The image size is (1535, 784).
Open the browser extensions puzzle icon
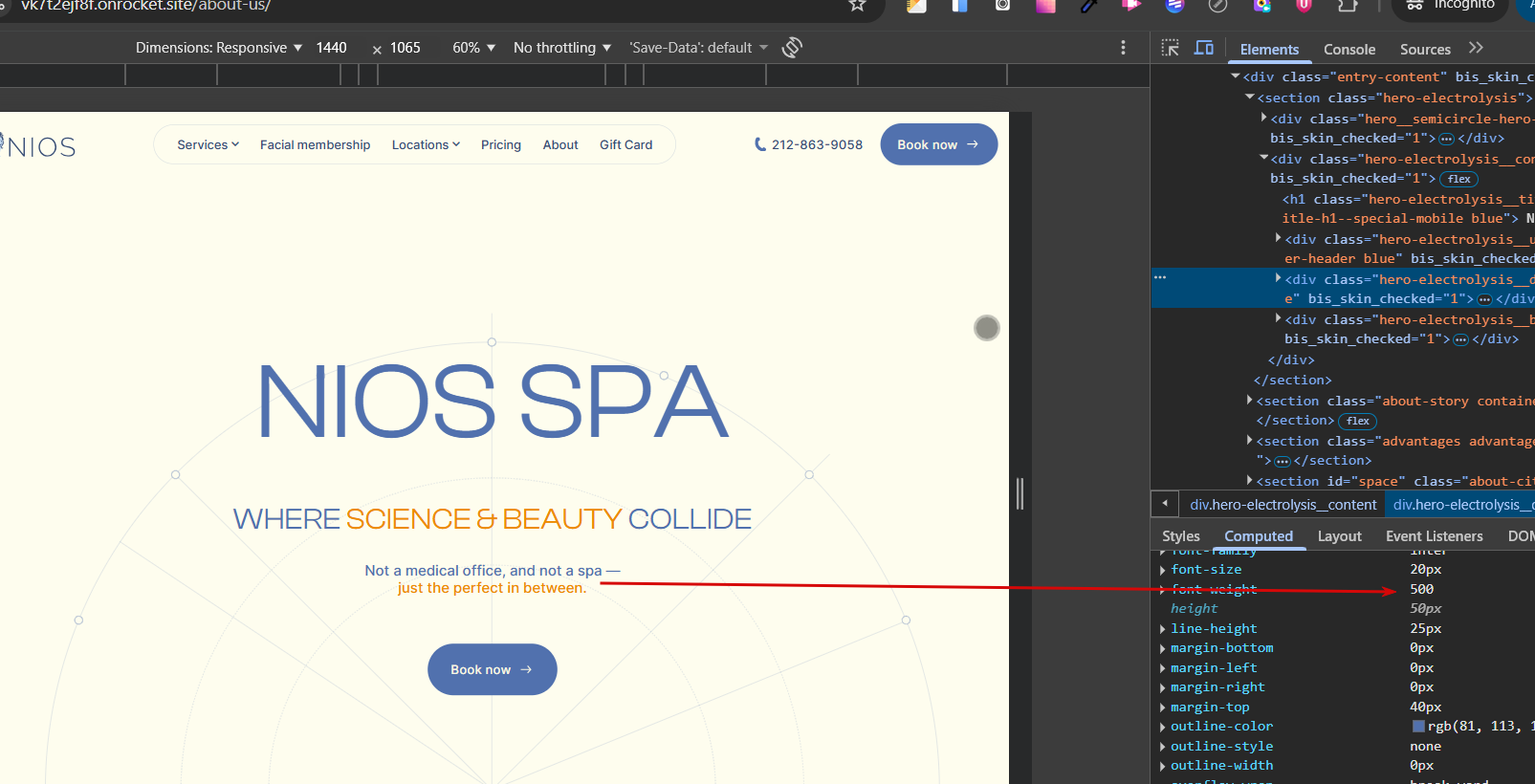pyautogui.click(x=1348, y=6)
